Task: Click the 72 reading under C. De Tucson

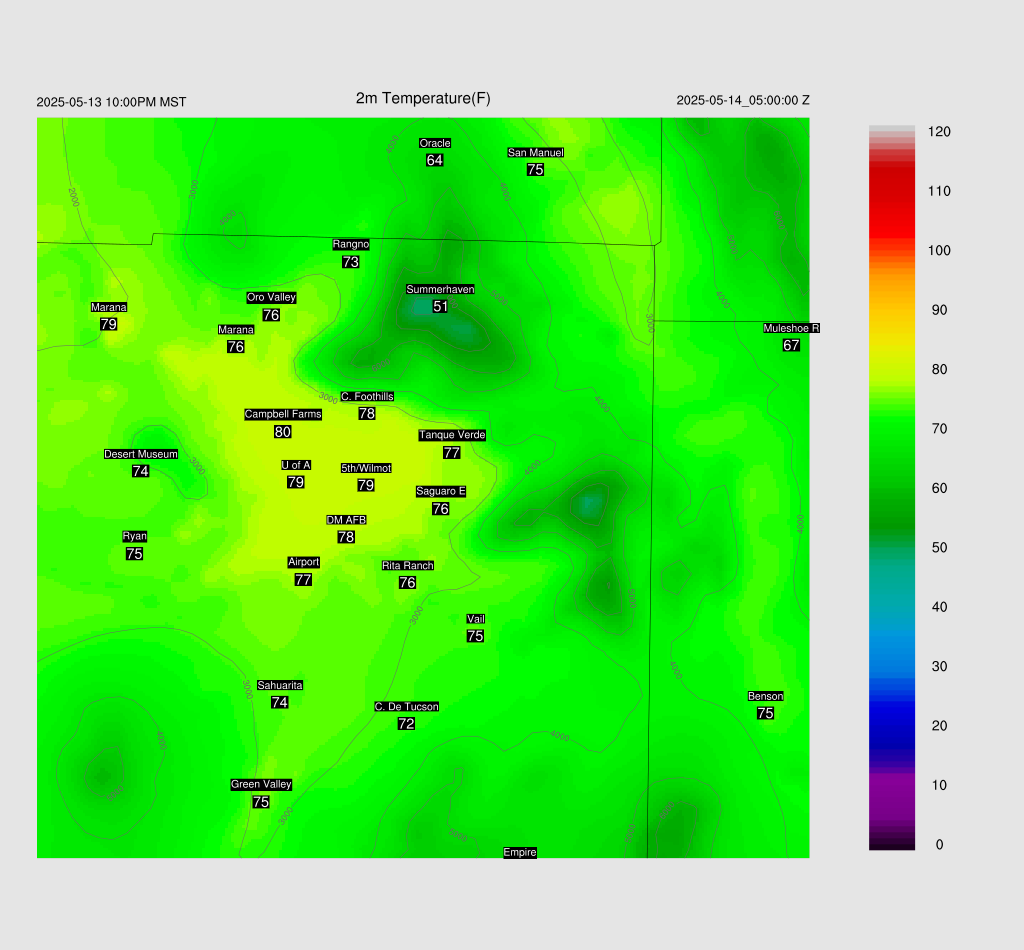Action: point(406,723)
